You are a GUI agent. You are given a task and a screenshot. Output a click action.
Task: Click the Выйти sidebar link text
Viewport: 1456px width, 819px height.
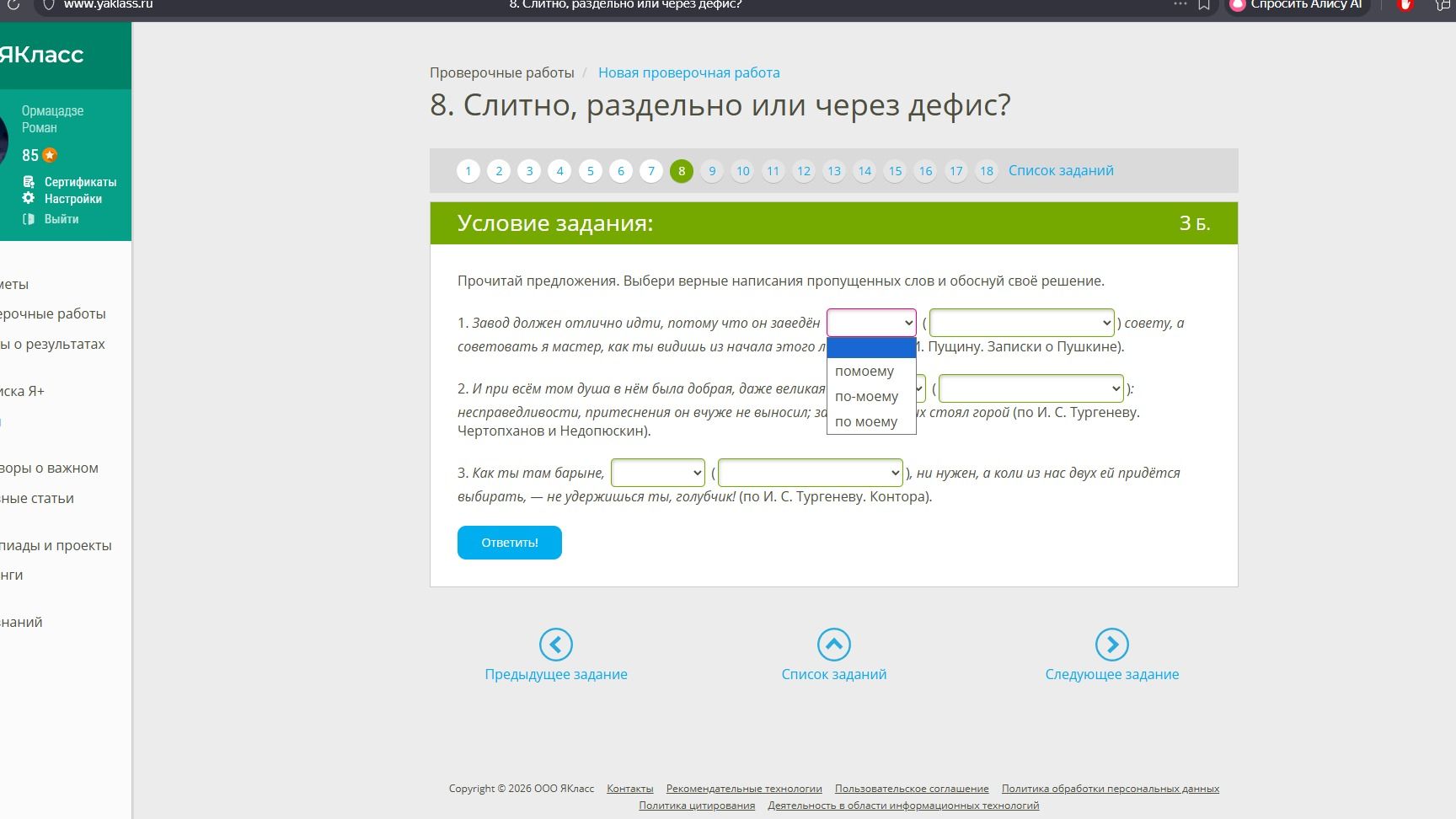pyautogui.click(x=62, y=219)
